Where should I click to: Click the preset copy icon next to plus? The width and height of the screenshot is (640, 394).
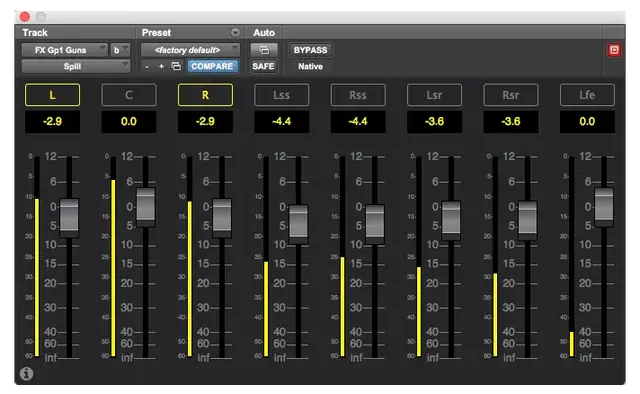(176, 66)
